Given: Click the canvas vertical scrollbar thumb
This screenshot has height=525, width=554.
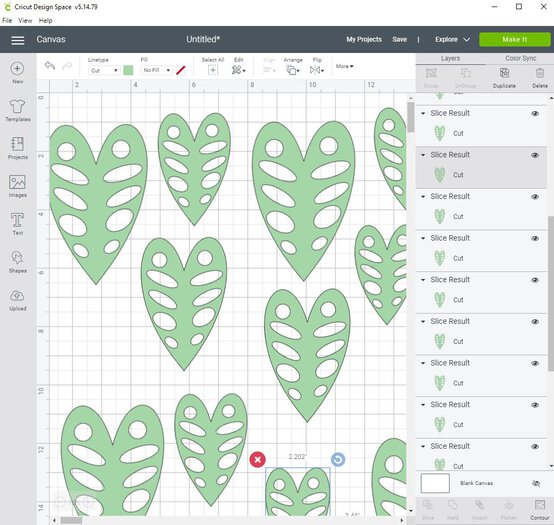Looking at the screenshot, I should pos(411,117).
